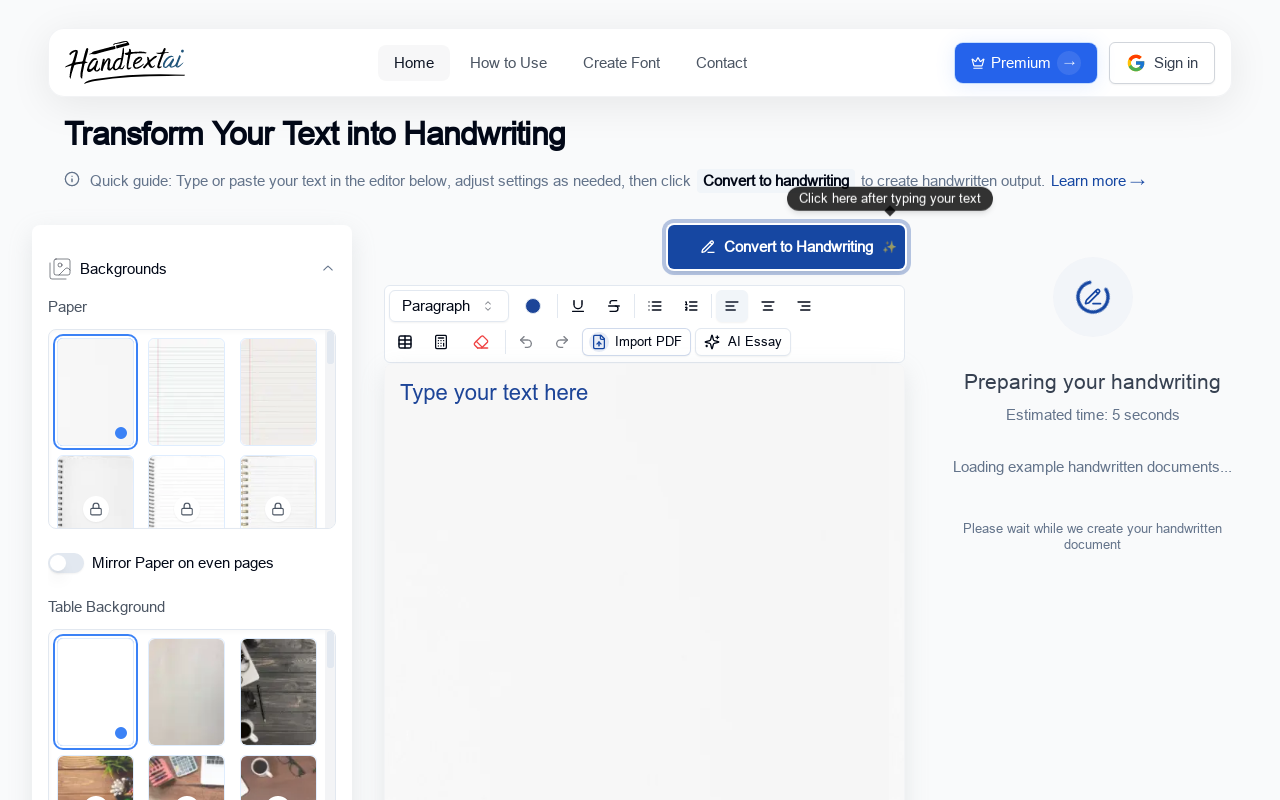Choose the blue lined paper thumbnail
The height and width of the screenshot is (800, 1280).
tap(187, 392)
